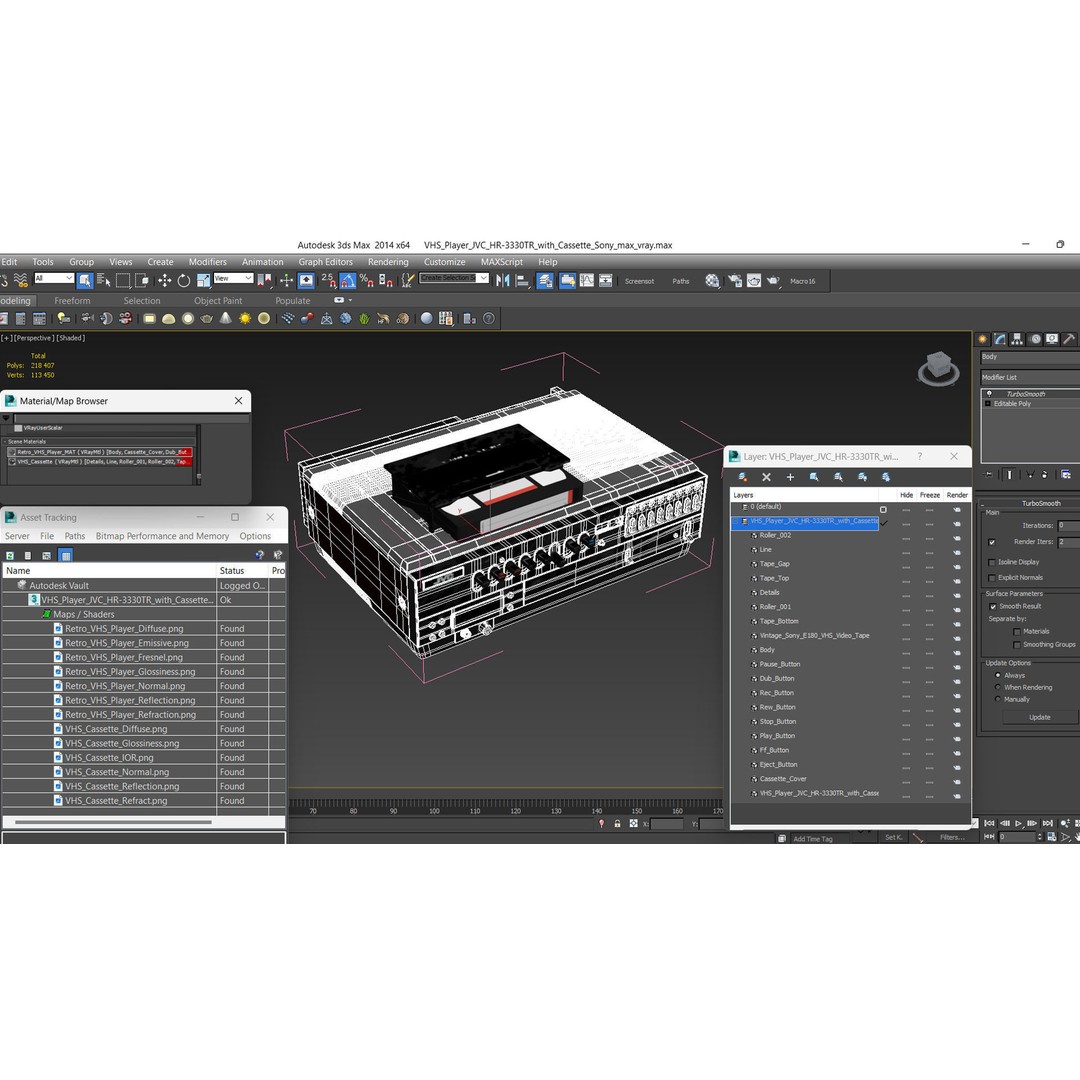1080x1080 pixels.
Task: Click the Rendered Frame Window icon
Action: click(x=754, y=280)
